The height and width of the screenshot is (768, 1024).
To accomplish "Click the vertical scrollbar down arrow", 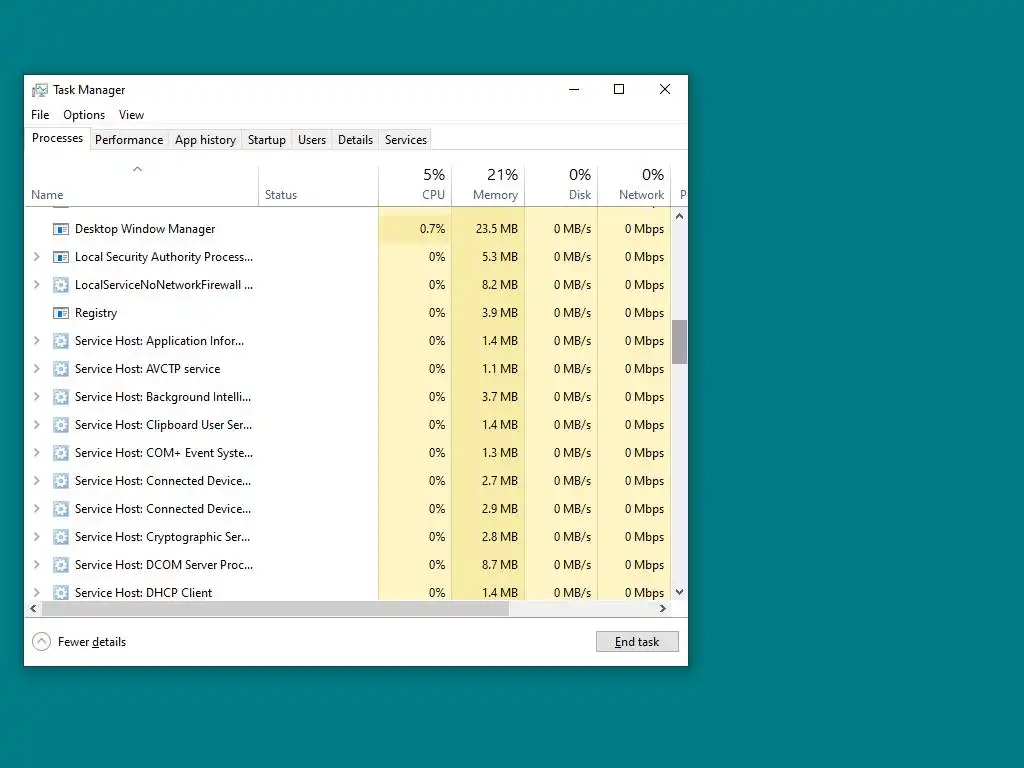I will coord(679,592).
